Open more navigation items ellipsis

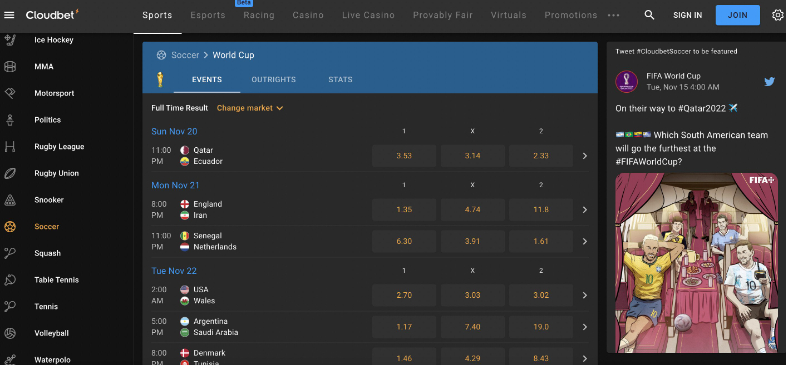point(614,15)
